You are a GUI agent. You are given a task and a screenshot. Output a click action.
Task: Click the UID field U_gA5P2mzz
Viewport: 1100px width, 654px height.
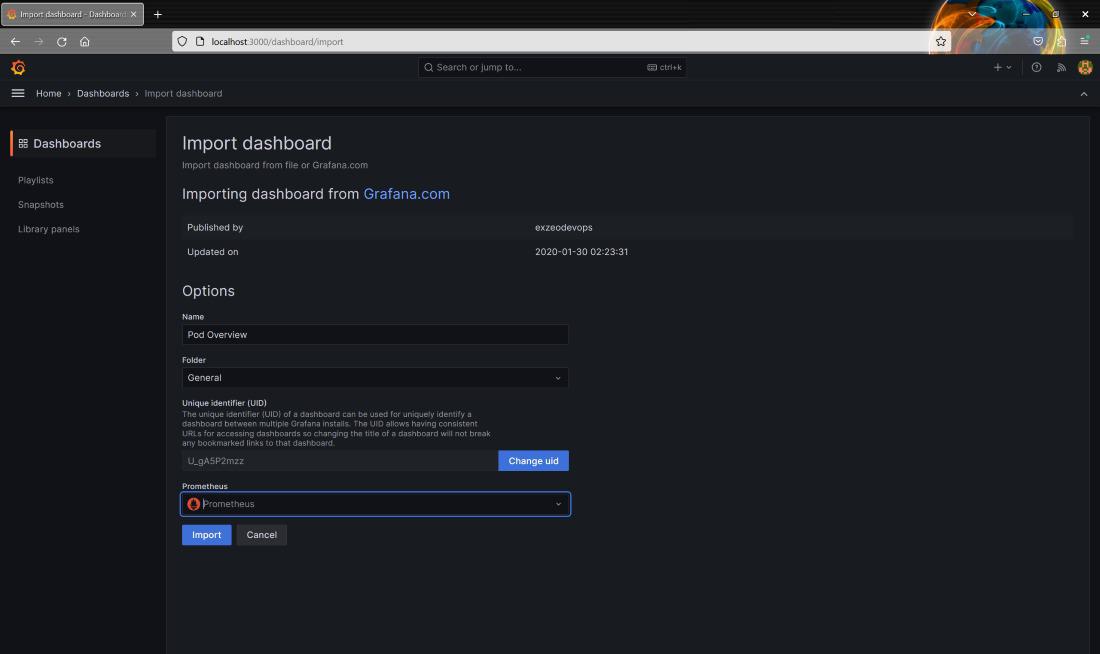(340, 461)
